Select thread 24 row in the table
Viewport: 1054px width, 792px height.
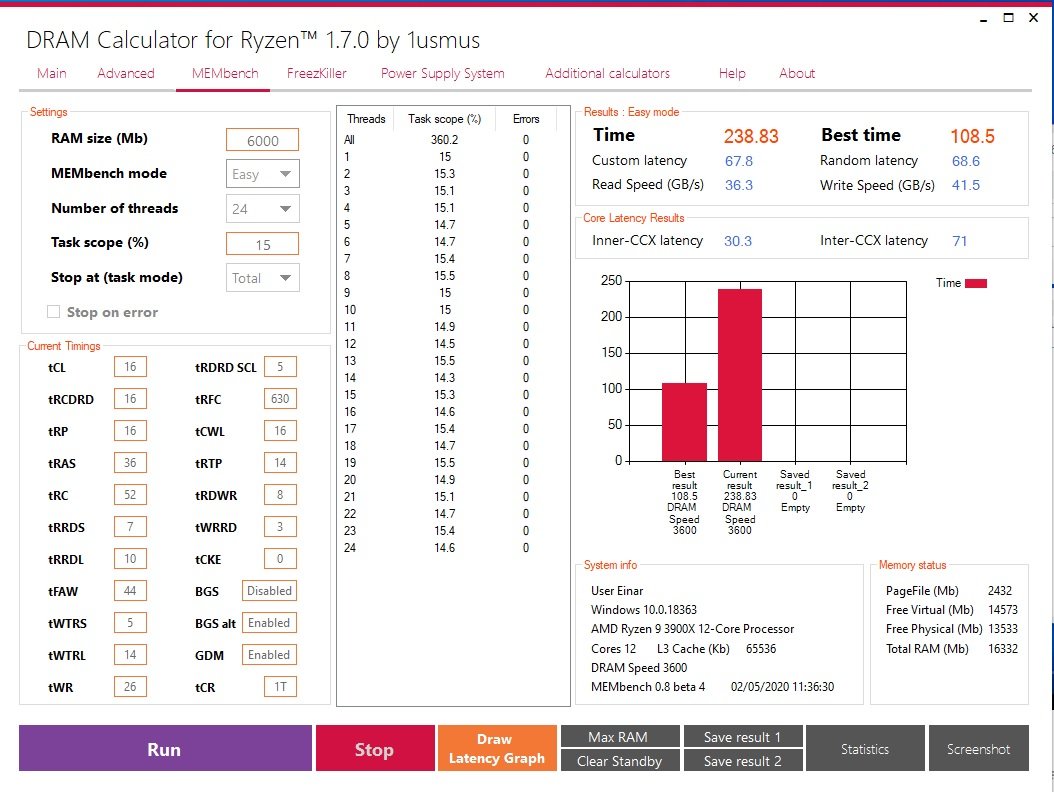point(448,547)
